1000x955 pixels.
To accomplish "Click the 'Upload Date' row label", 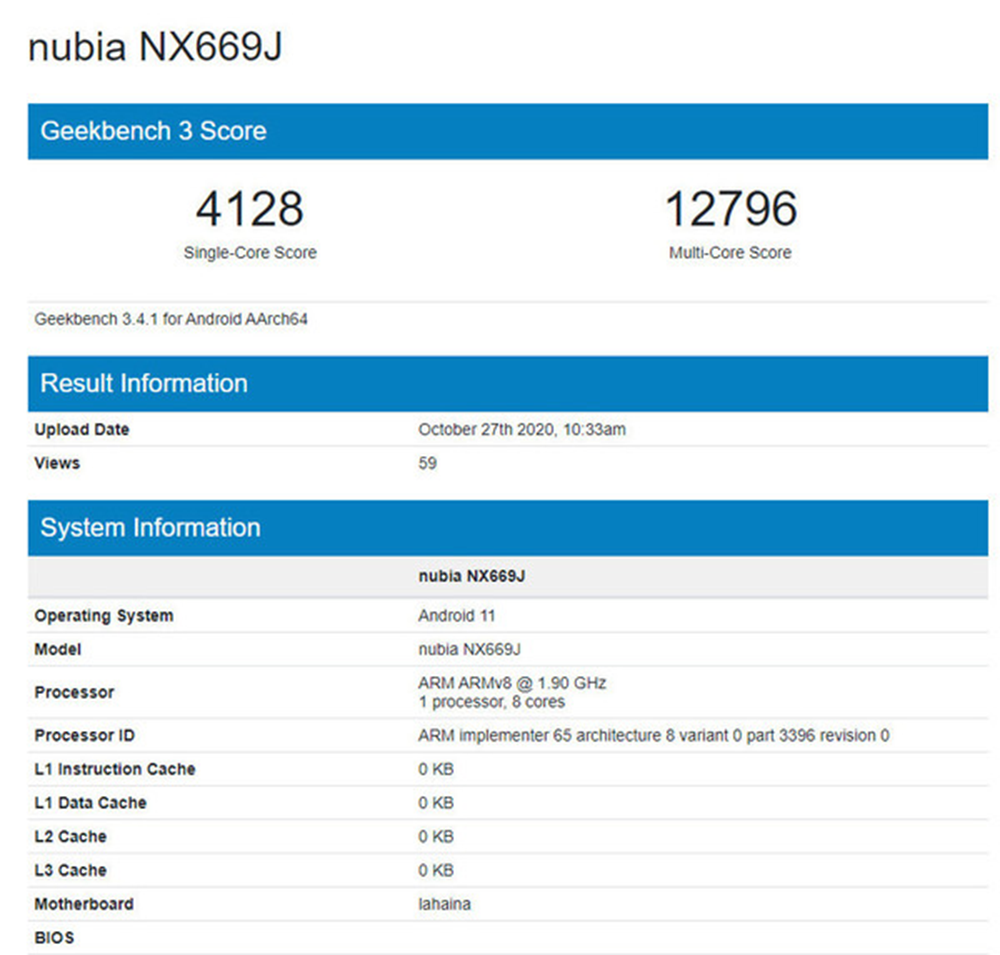I will click(x=82, y=429).
